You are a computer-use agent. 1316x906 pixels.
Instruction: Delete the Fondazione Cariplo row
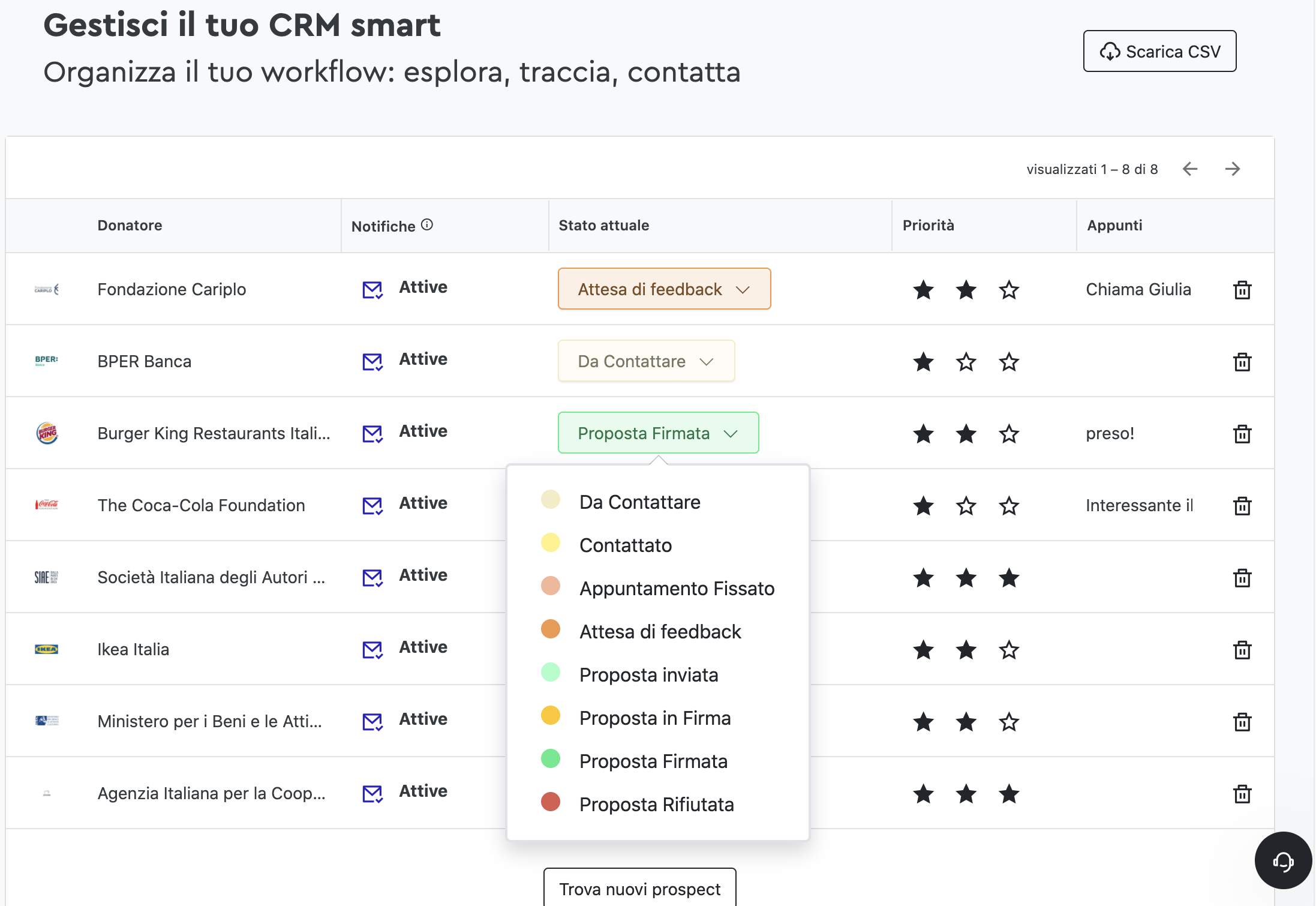(1242, 290)
